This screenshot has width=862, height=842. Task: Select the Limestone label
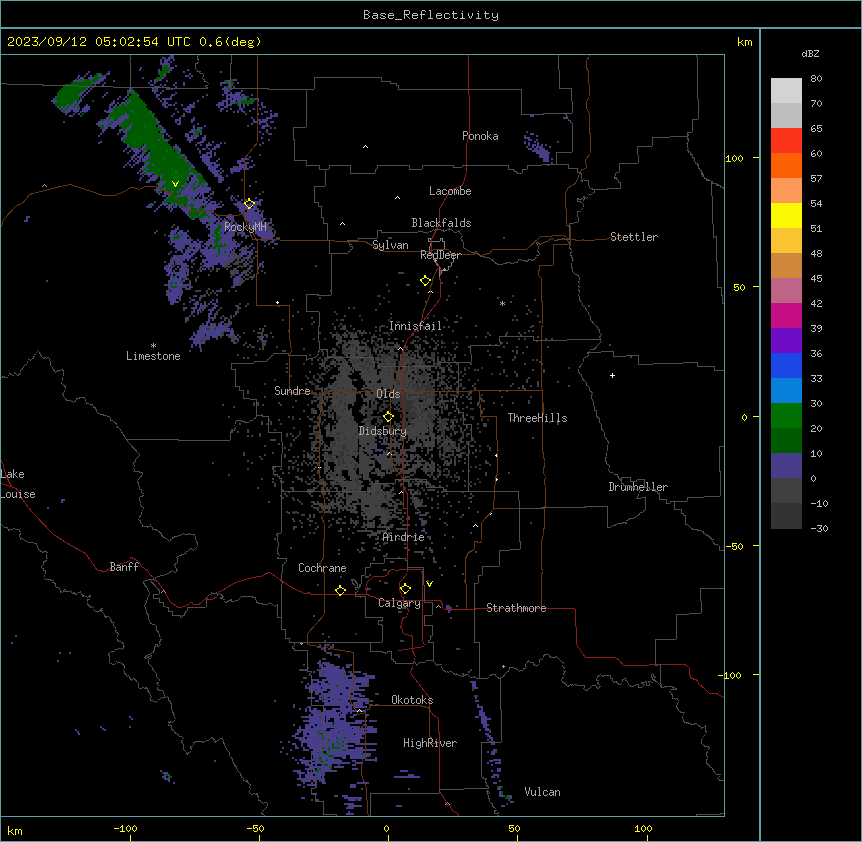tap(153, 356)
